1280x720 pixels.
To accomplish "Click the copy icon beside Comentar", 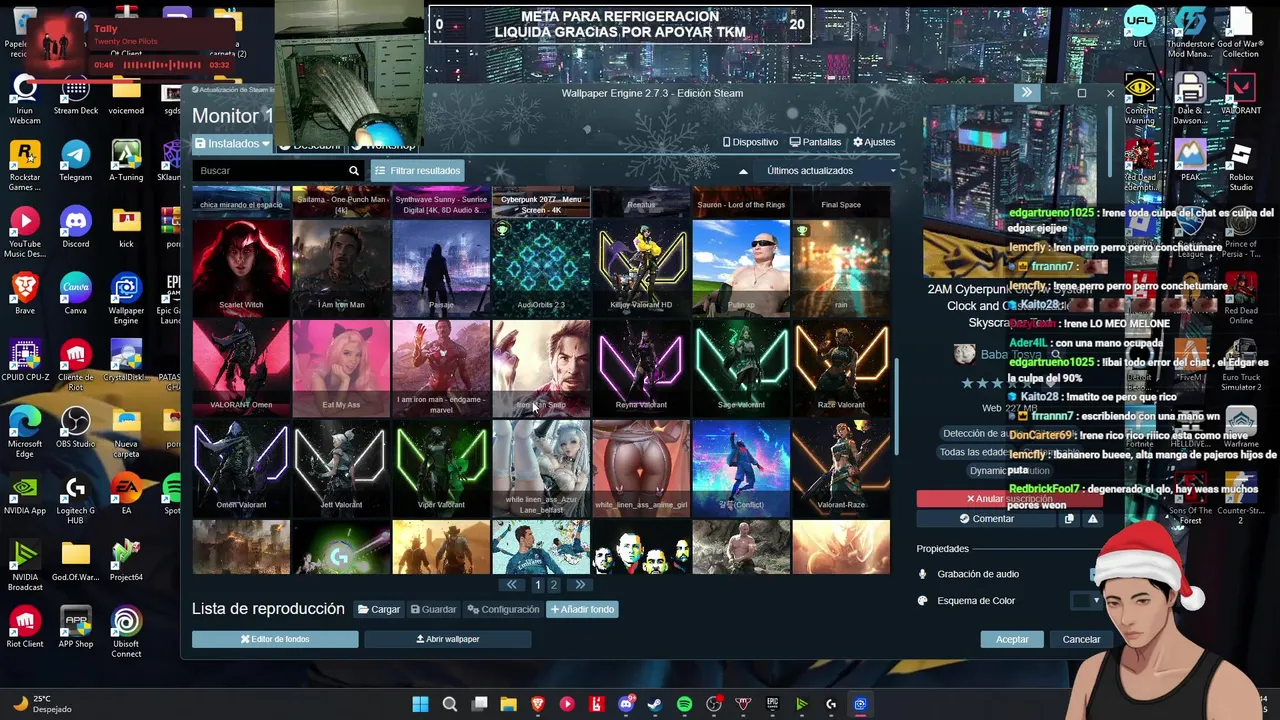I will click(x=1069, y=519).
